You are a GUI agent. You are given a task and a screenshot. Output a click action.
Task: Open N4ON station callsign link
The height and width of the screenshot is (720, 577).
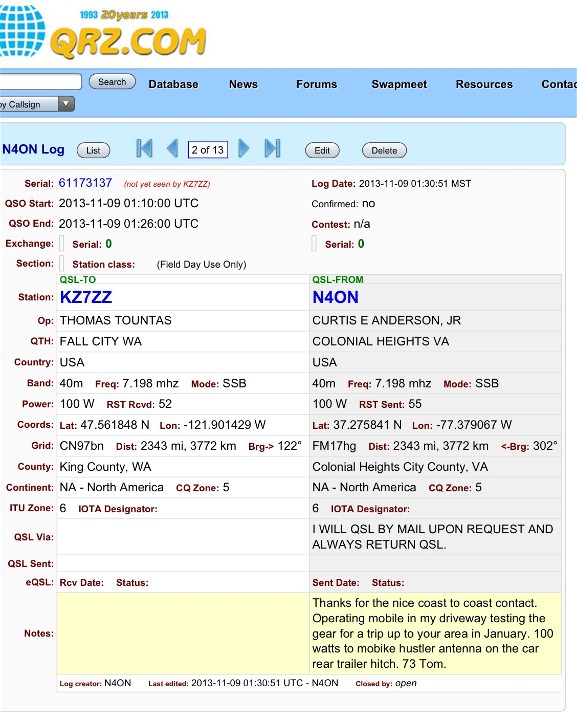[x=336, y=297]
